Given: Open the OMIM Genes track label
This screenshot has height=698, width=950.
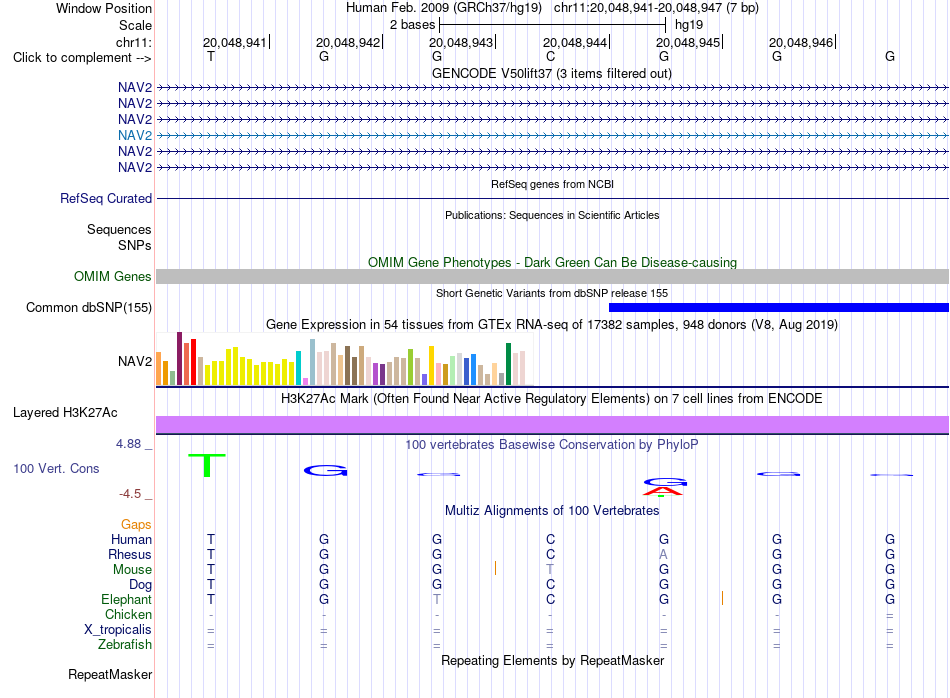Looking at the screenshot, I should click(113, 276).
